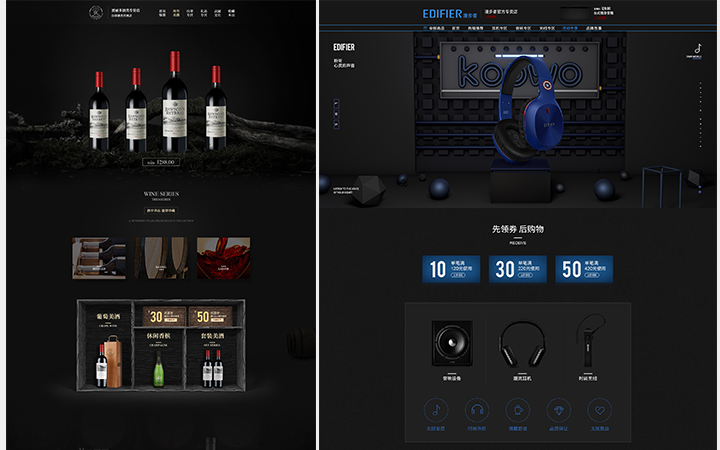
Task: Click the circled cup feature icon
Action: (x=518, y=410)
